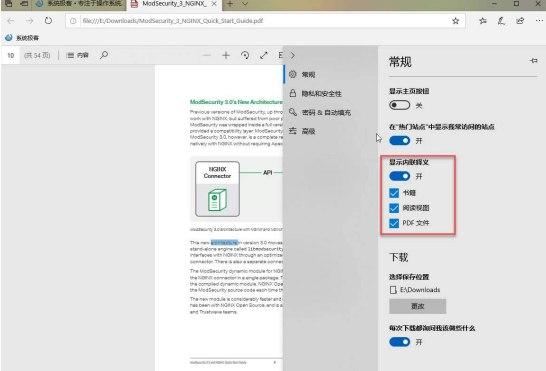Zoom in the PDF with plus button
This screenshot has height=371, width=546.
pyautogui.click(x=226, y=55)
